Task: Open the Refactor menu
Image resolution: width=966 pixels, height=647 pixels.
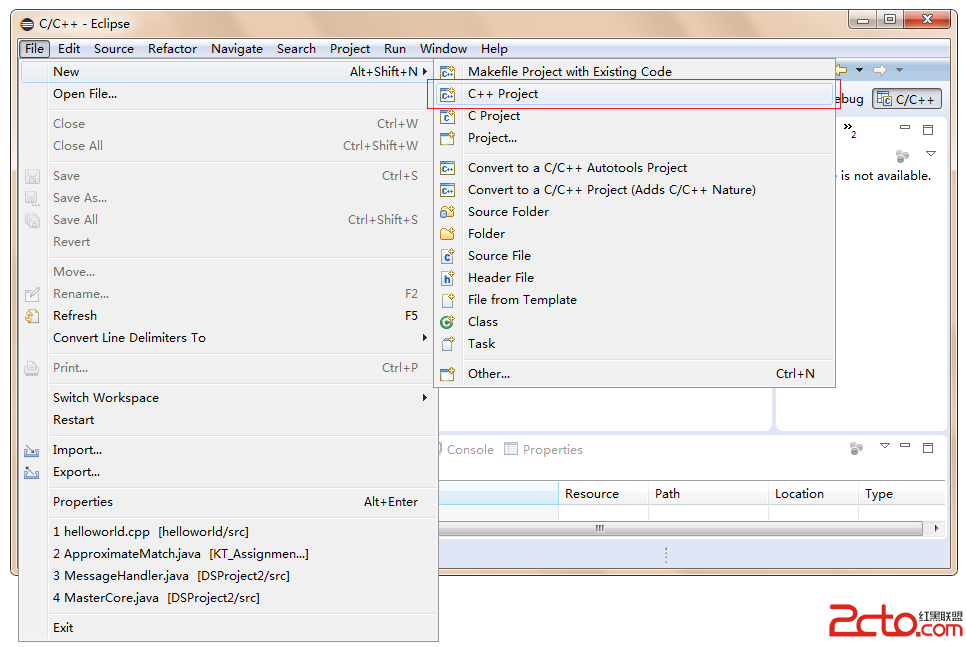Action: pyautogui.click(x=172, y=49)
